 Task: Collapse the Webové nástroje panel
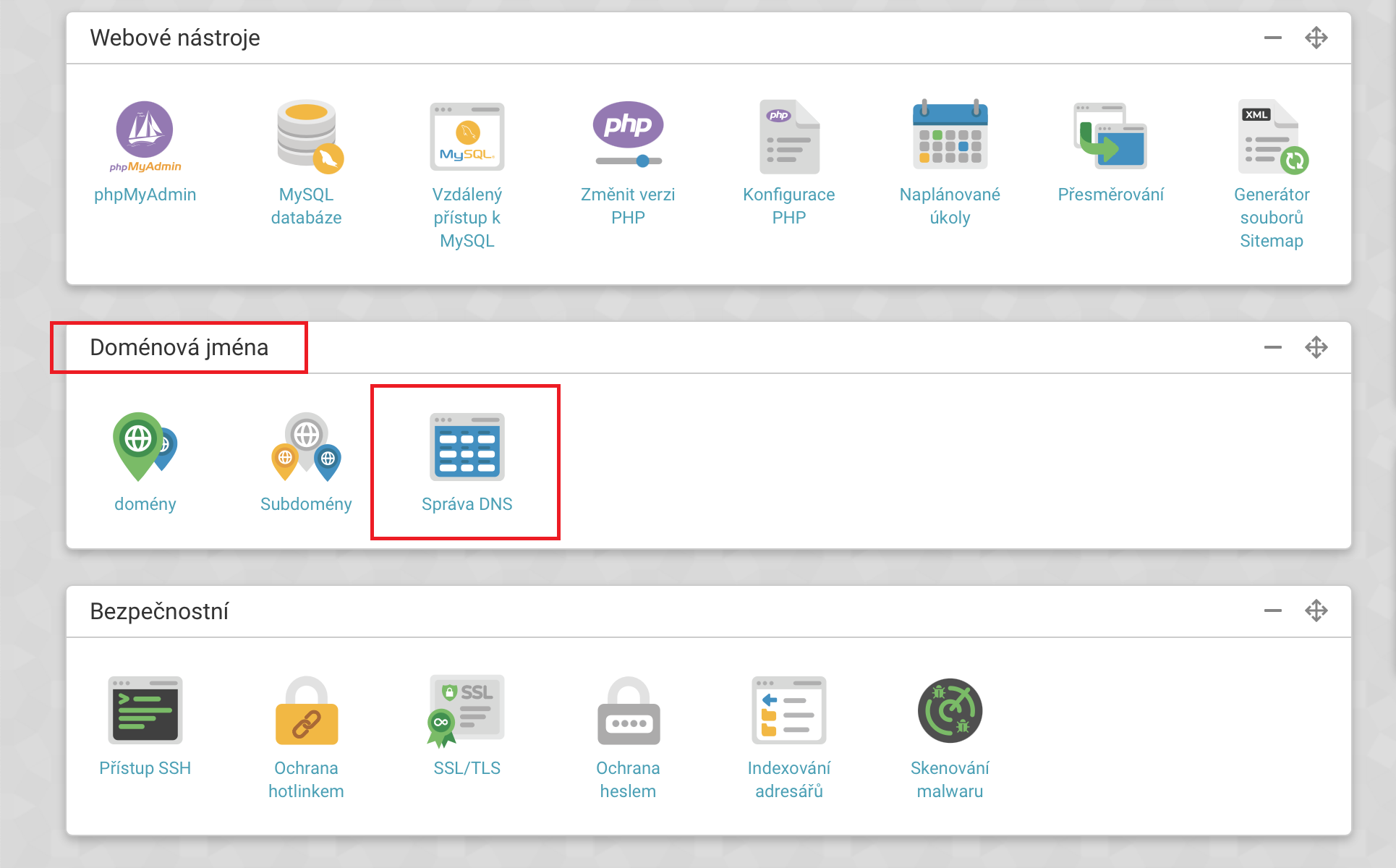click(1273, 38)
